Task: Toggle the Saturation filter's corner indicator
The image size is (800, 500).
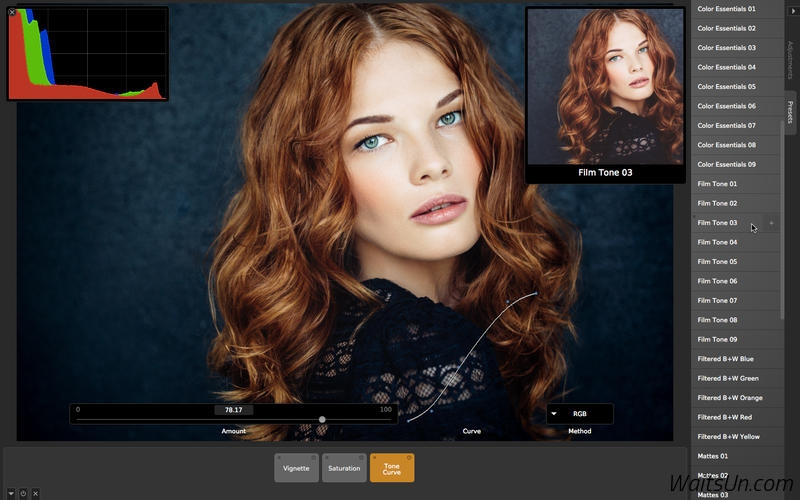Action: [361, 458]
